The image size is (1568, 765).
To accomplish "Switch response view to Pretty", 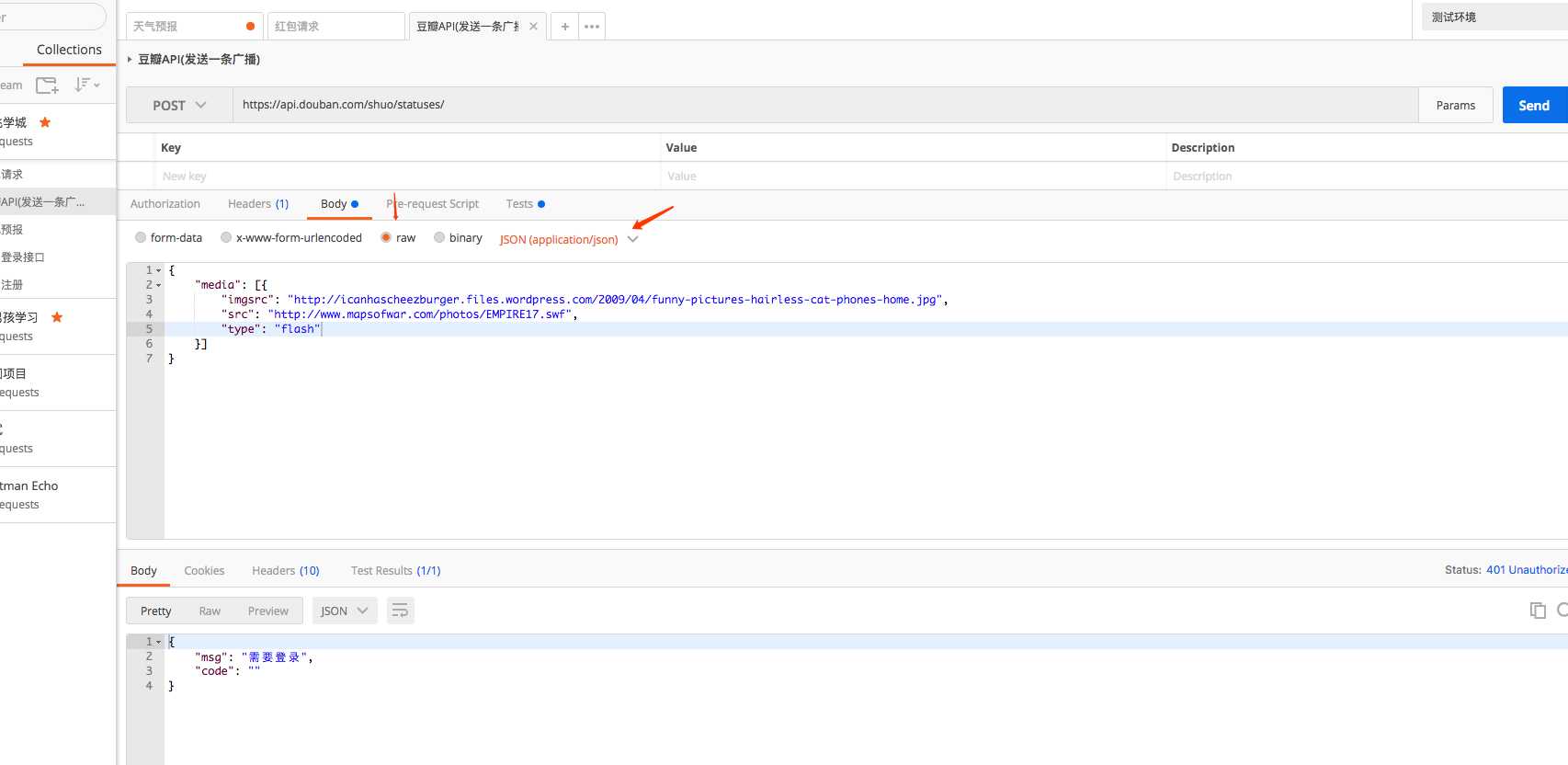I will pyautogui.click(x=155, y=611).
